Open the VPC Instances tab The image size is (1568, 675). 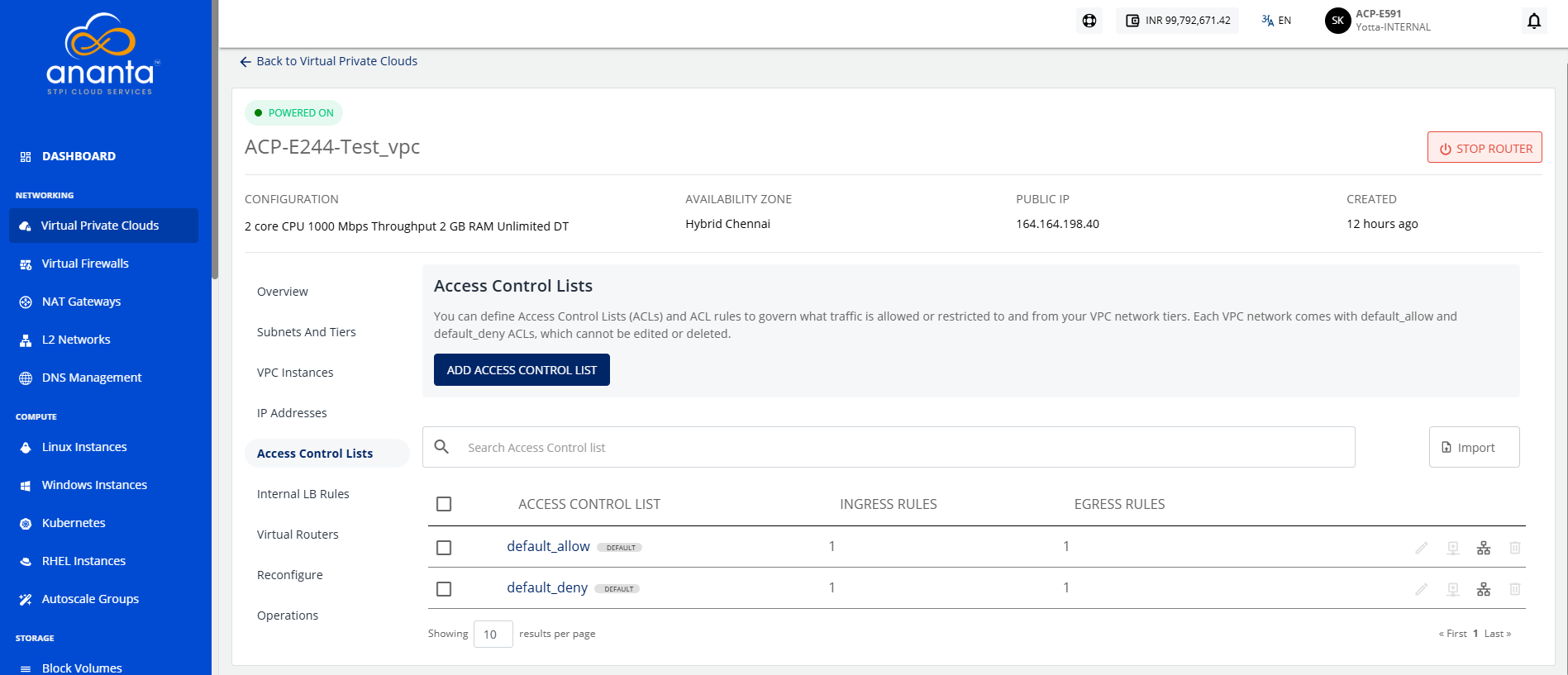(x=295, y=373)
